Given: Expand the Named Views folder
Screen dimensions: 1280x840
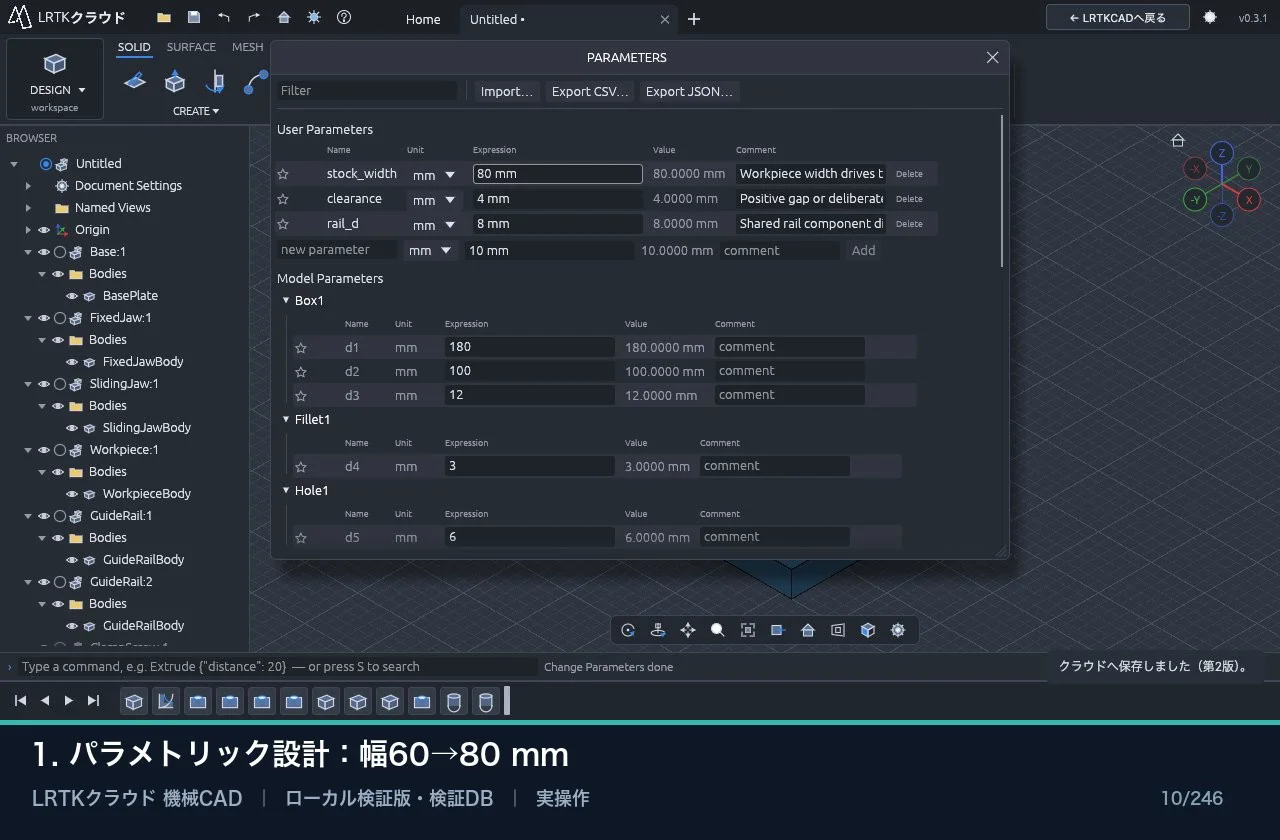Looking at the screenshot, I should coord(28,208).
